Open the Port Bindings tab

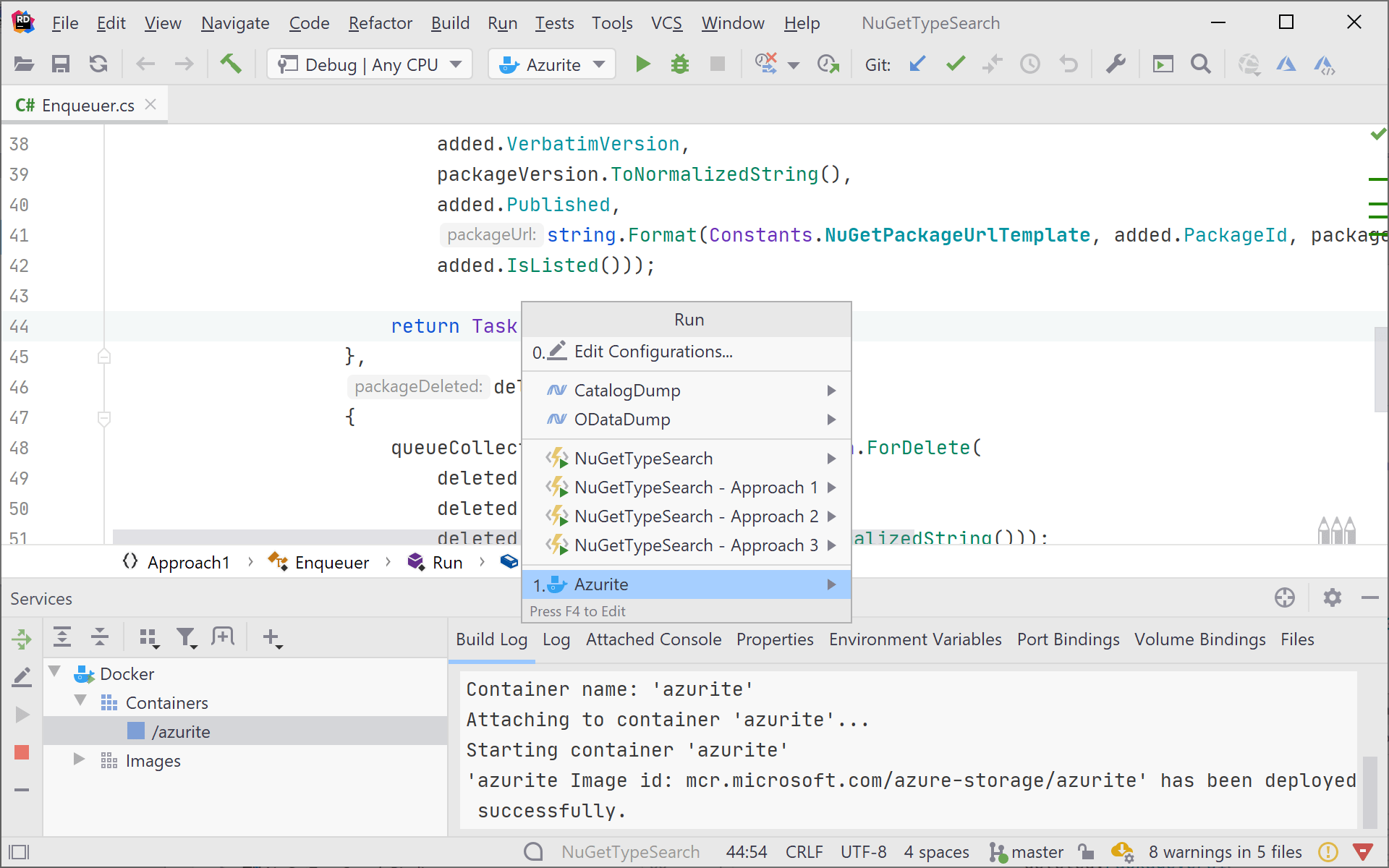click(x=1068, y=639)
